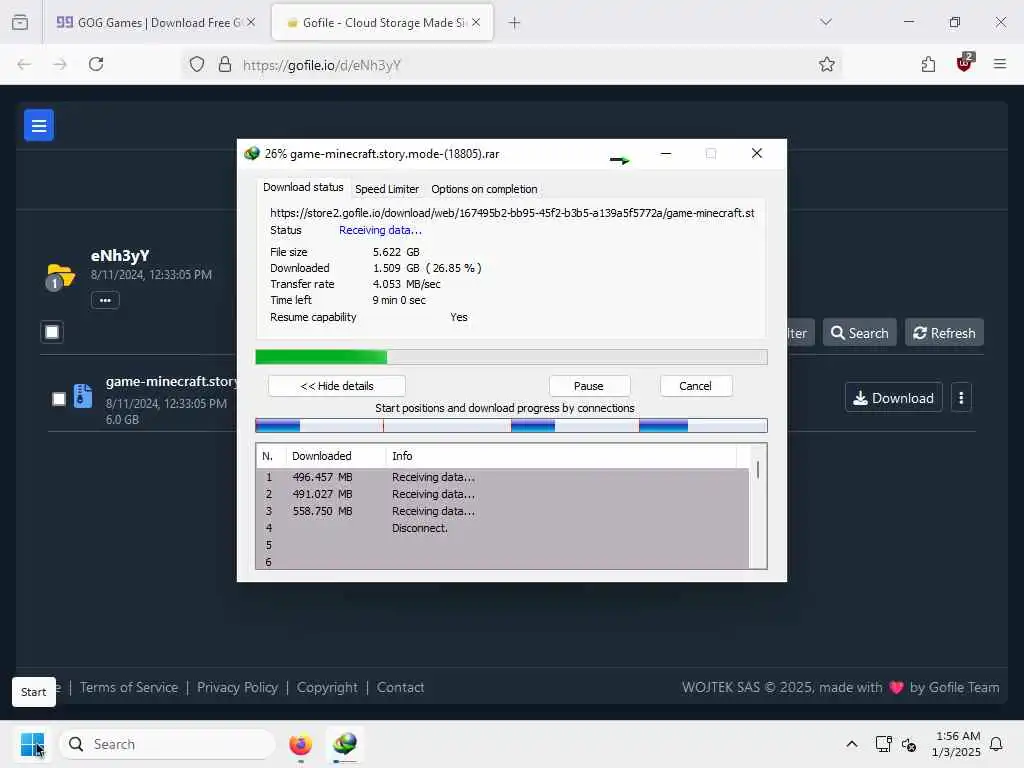Select connection row 2 with 491.027 MB
Image resolution: width=1024 pixels, height=768 pixels.
(x=502, y=494)
